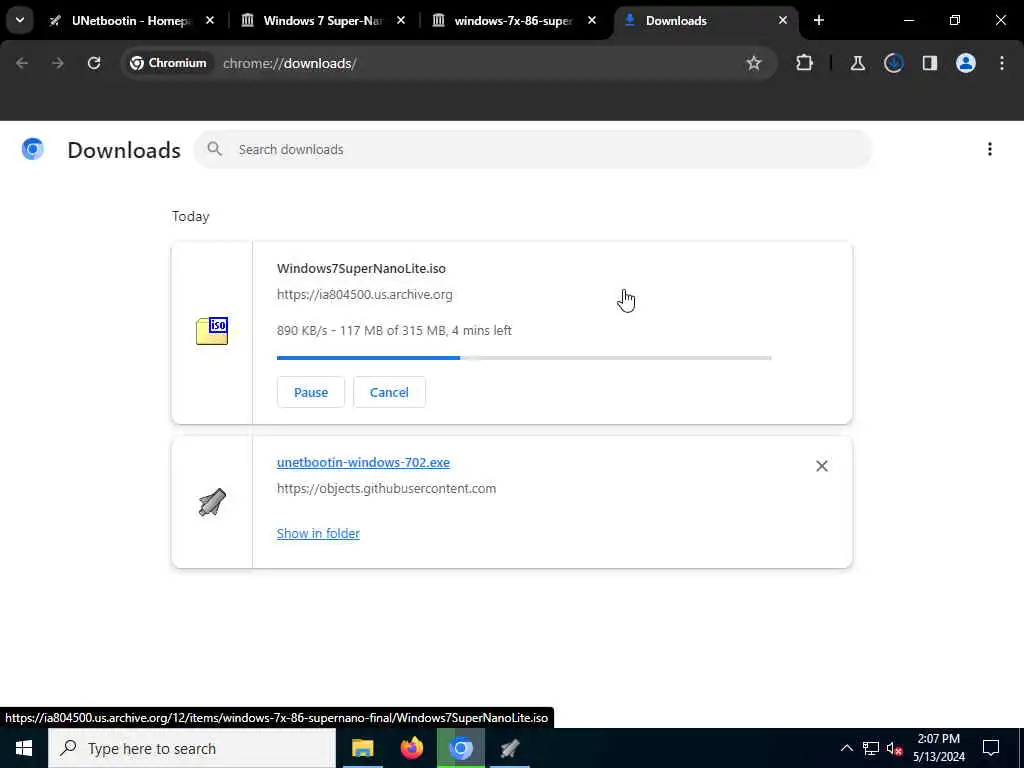The image size is (1024, 768).
Task: Open the Downloads page more actions menu
Action: click(989, 150)
